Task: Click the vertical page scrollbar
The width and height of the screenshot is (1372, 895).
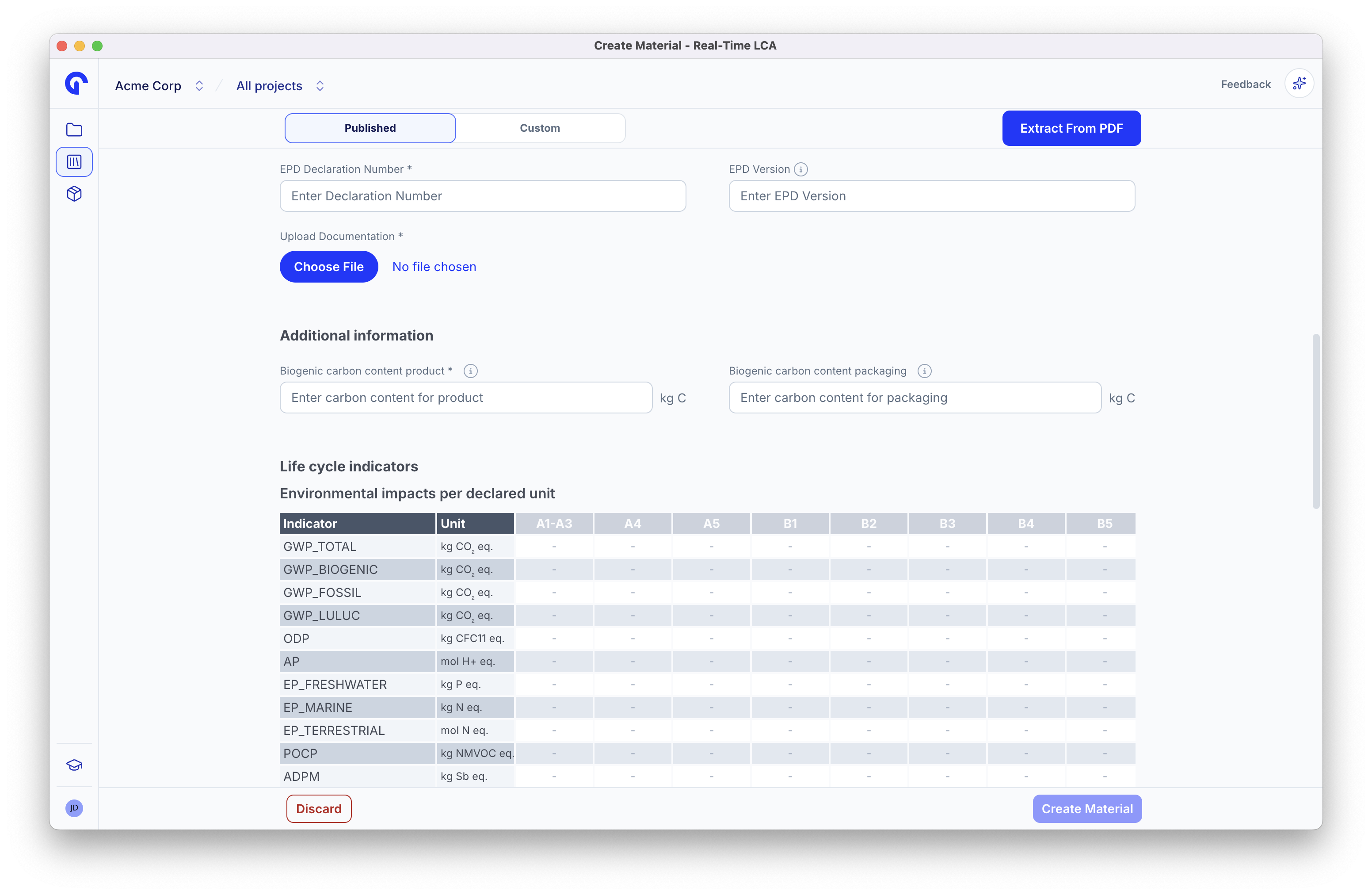Action: pyautogui.click(x=1315, y=421)
